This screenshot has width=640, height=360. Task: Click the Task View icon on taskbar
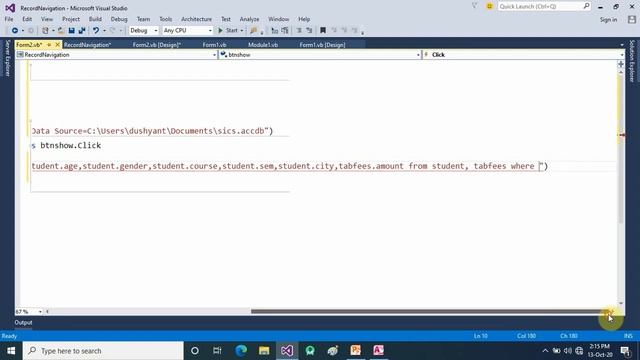217,351
